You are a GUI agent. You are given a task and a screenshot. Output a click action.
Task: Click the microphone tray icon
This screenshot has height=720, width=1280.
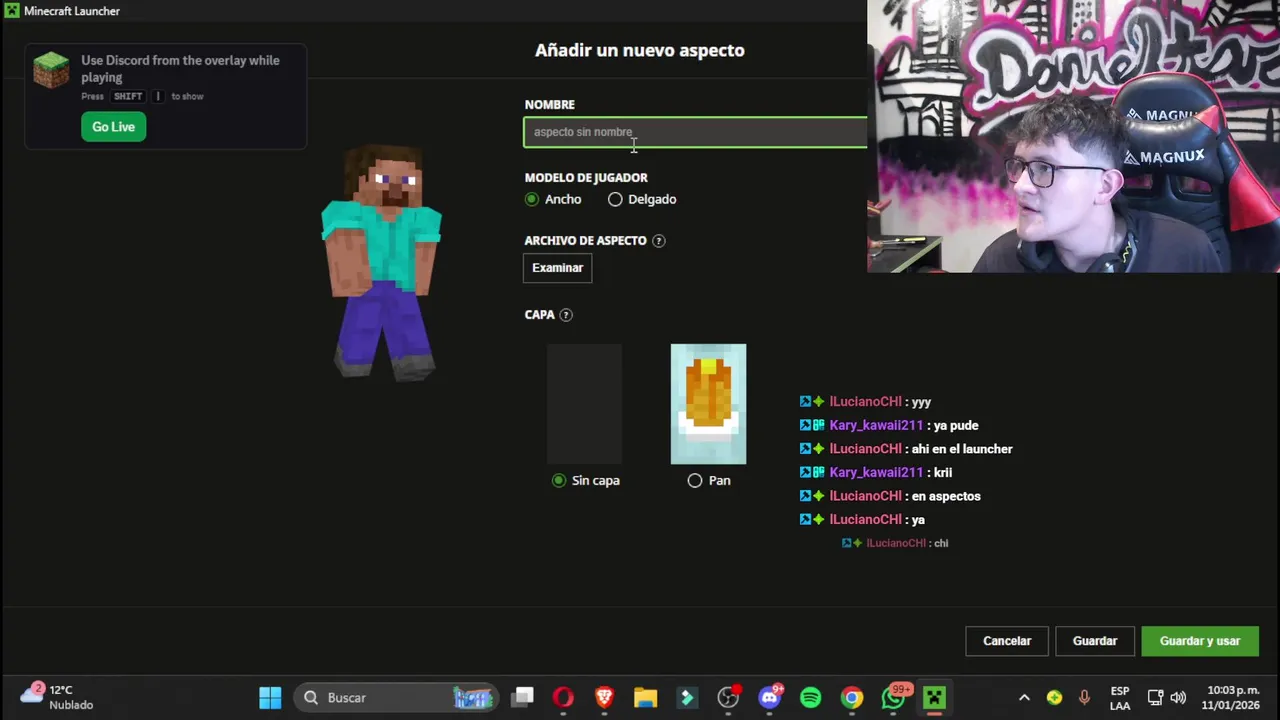(1085, 698)
